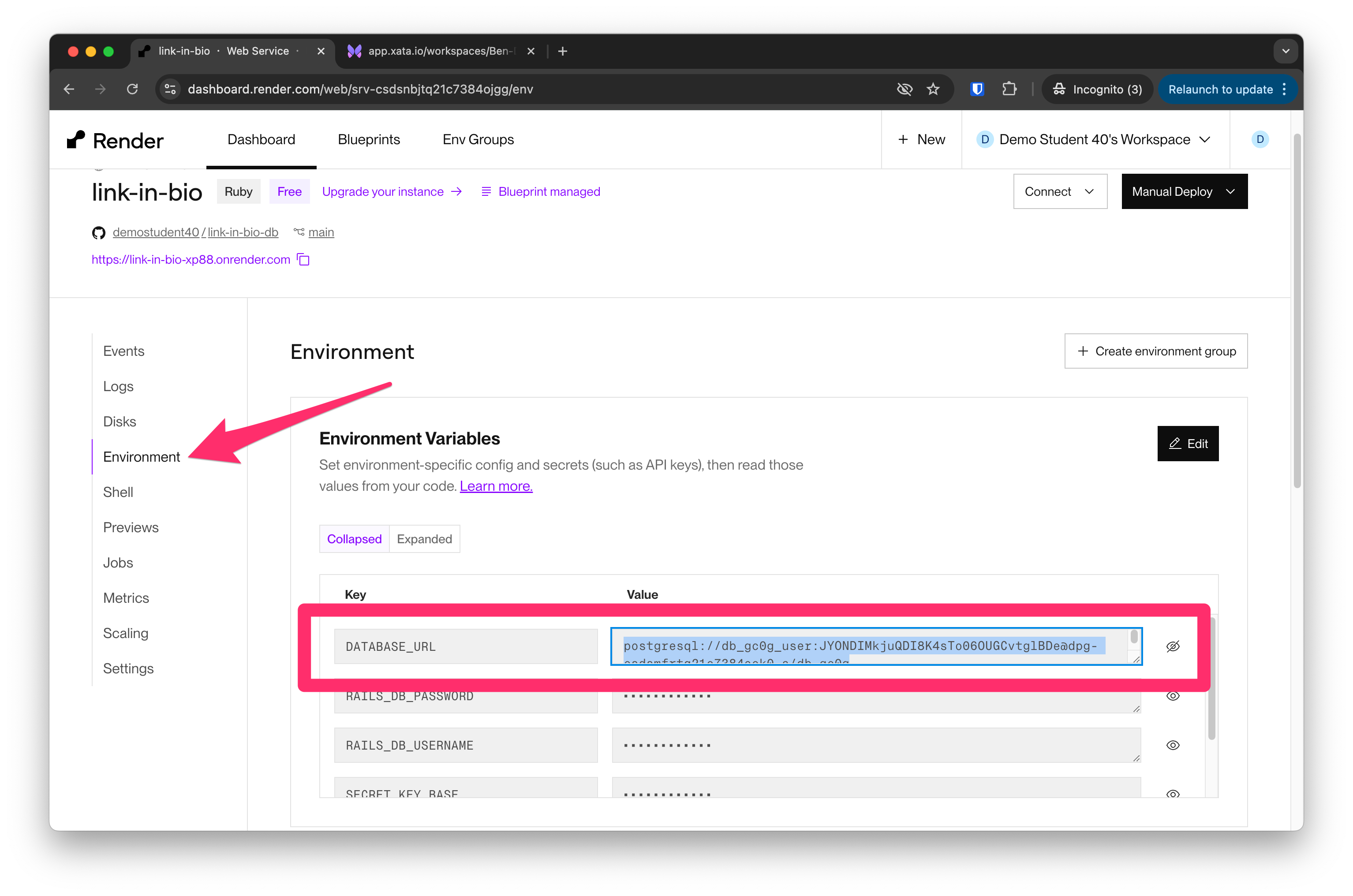
Task: Reveal the SECRET_KEY_BASE value
Action: 1173,793
